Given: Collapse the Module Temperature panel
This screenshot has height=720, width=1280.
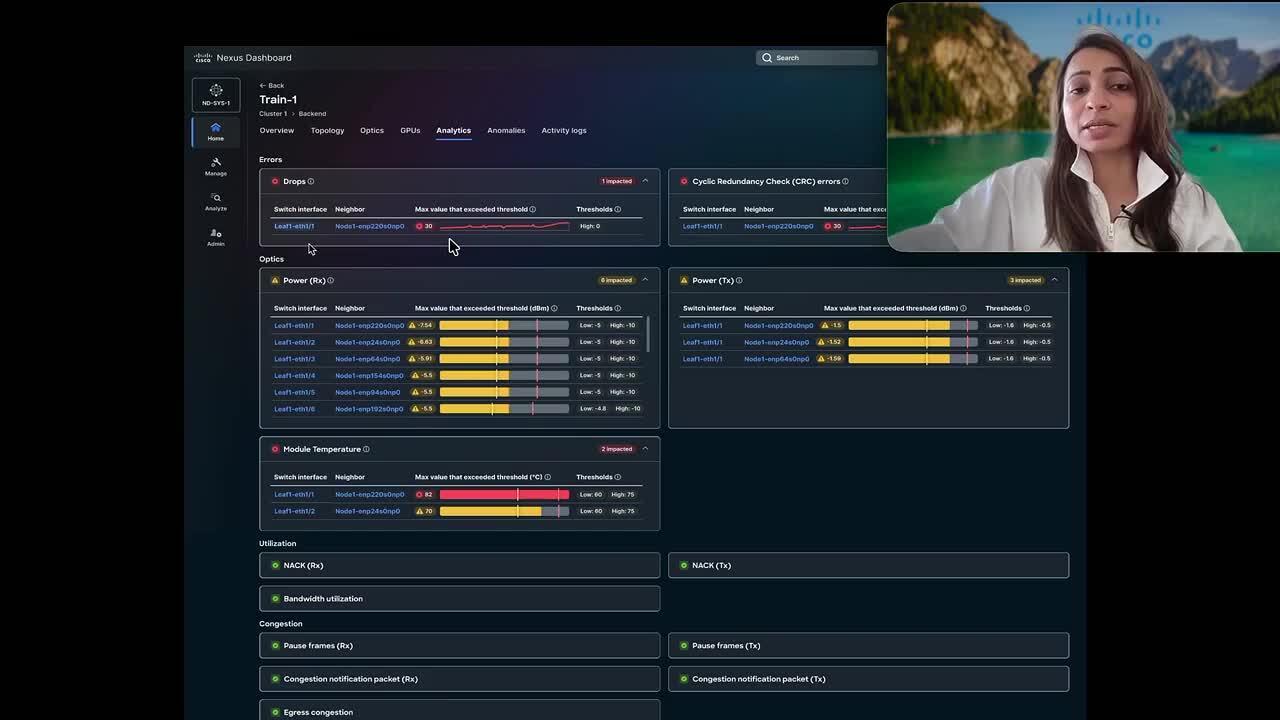Looking at the screenshot, I should (645, 449).
